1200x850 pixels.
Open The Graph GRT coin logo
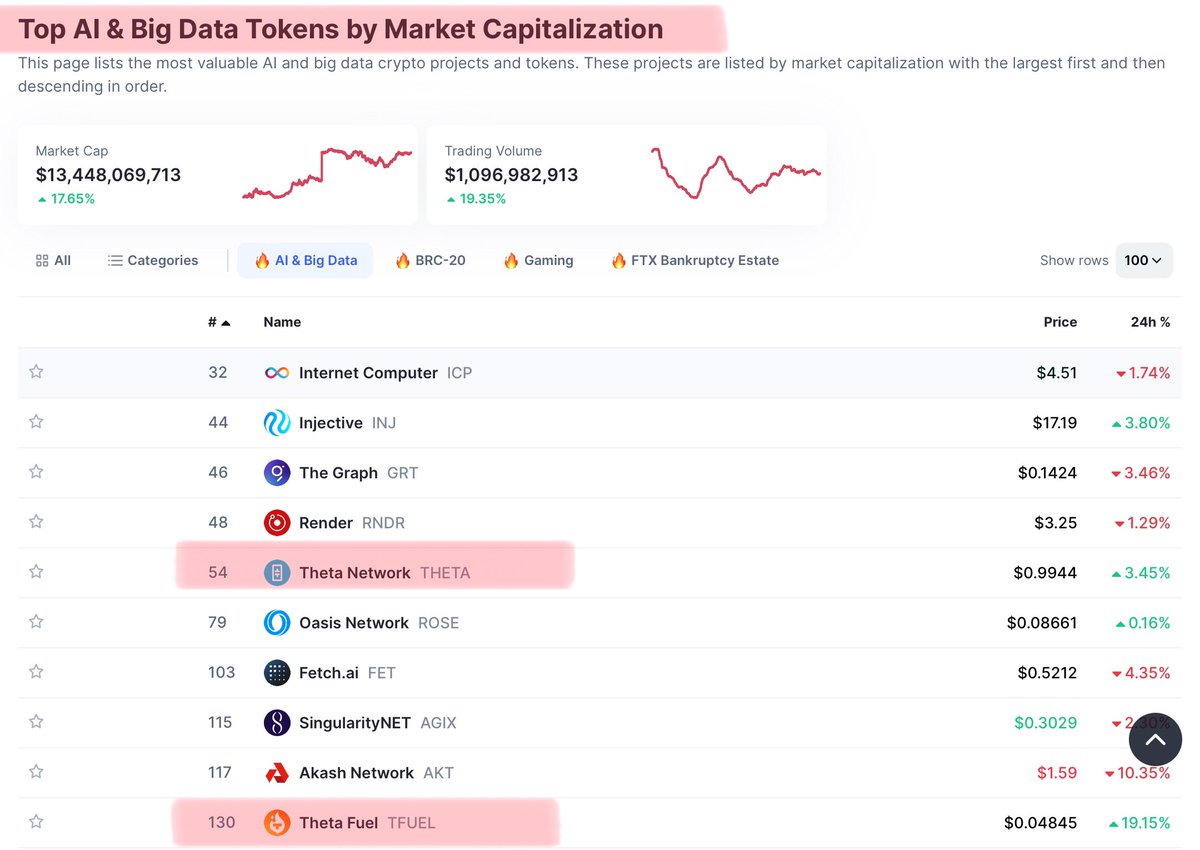(x=276, y=472)
